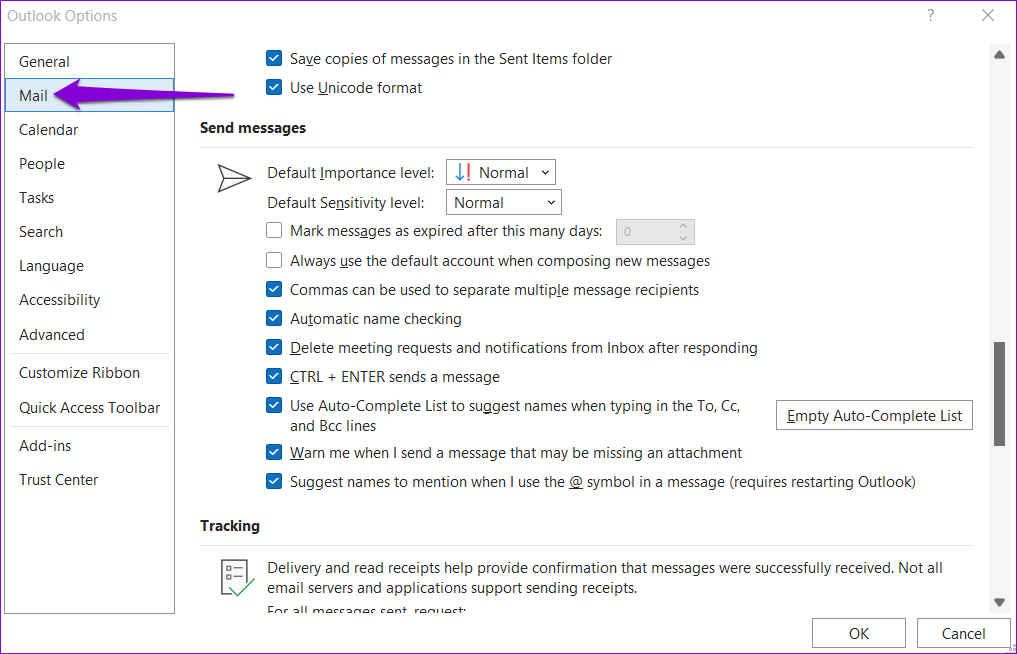The image size is (1017, 654).
Task: Open the General options category
Action: (x=90, y=62)
